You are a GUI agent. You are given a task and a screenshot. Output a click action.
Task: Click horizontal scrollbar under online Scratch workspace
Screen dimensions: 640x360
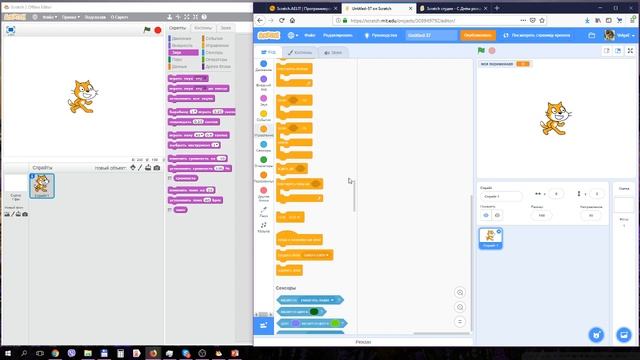[x=441, y=333]
